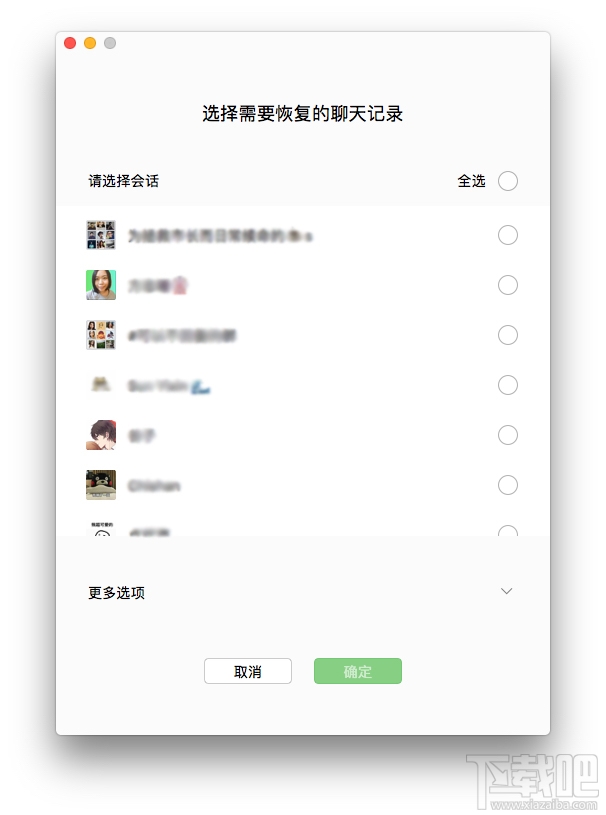This screenshot has height=815, width=606.
Task: Check the anime-avatar contact for recovery
Action: (508, 435)
